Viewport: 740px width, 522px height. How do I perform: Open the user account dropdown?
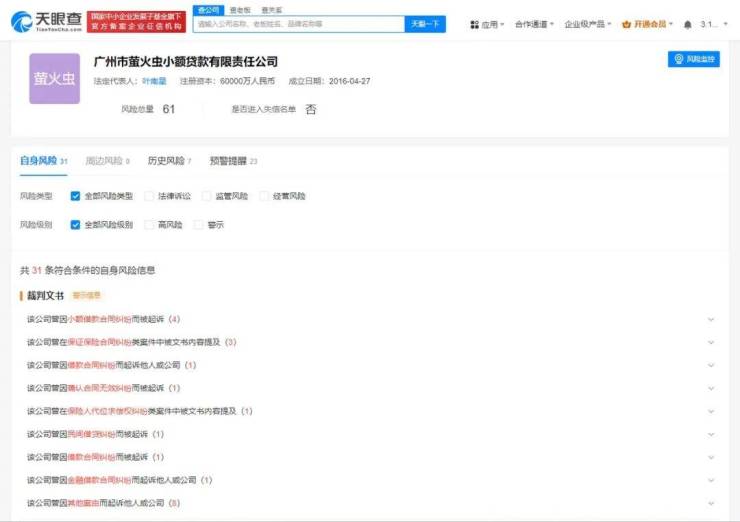[714, 24]
